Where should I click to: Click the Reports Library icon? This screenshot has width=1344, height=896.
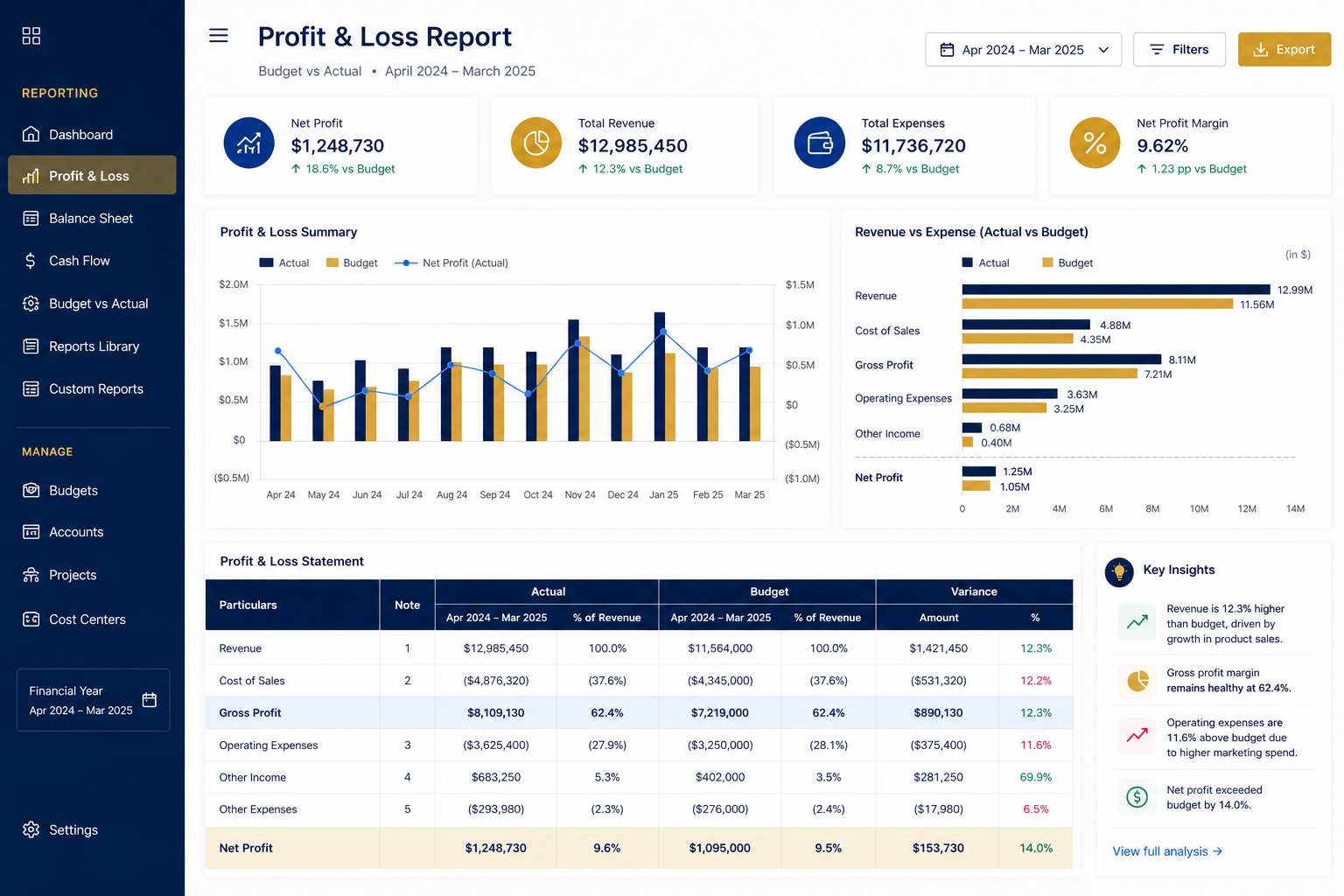pyautogui.click(x=31, y=346)
